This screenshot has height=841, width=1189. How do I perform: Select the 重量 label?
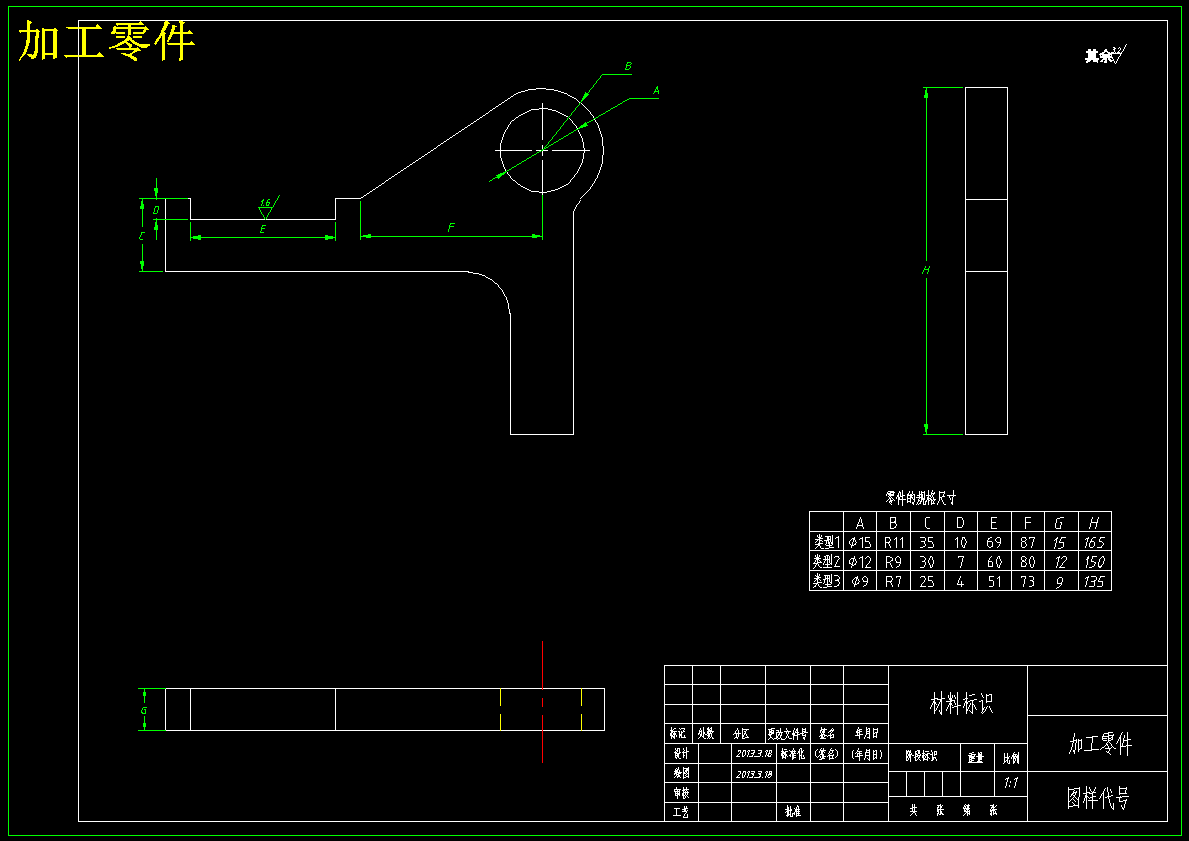click(975, 758)
